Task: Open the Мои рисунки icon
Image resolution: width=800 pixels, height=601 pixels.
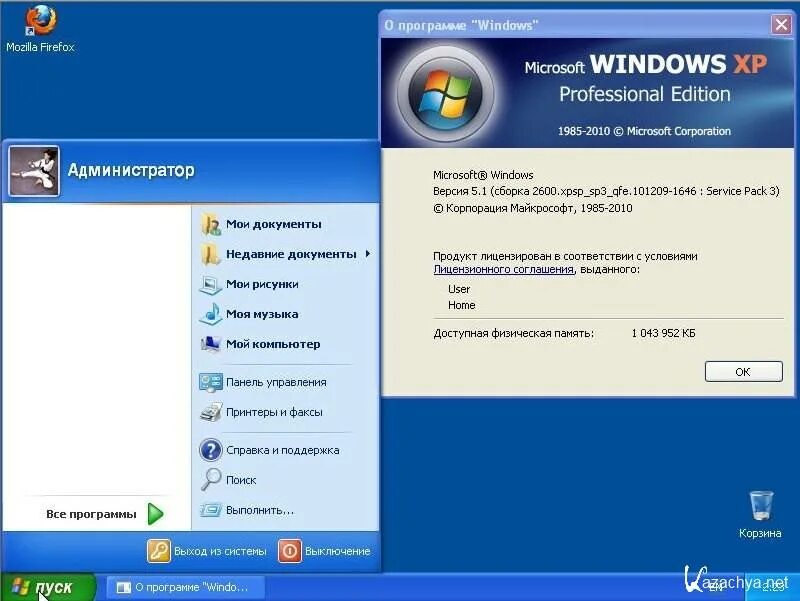Action: coord(211,284)
